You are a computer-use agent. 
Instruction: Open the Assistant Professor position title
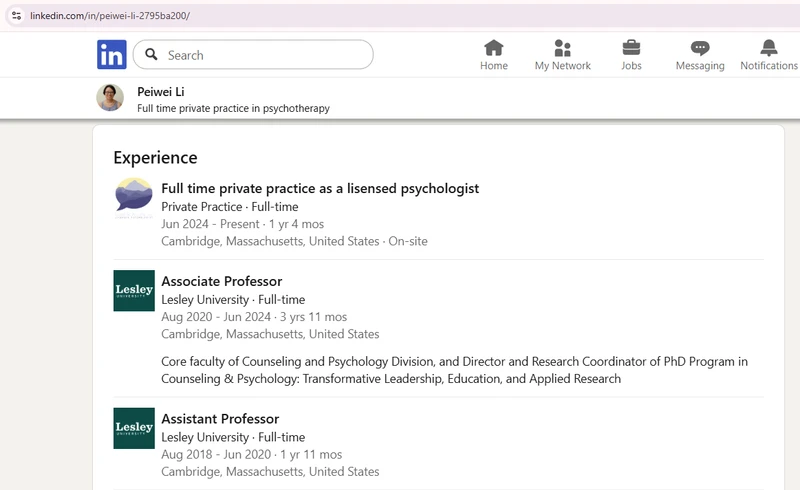pyautogui.click(x=220, y=419)
